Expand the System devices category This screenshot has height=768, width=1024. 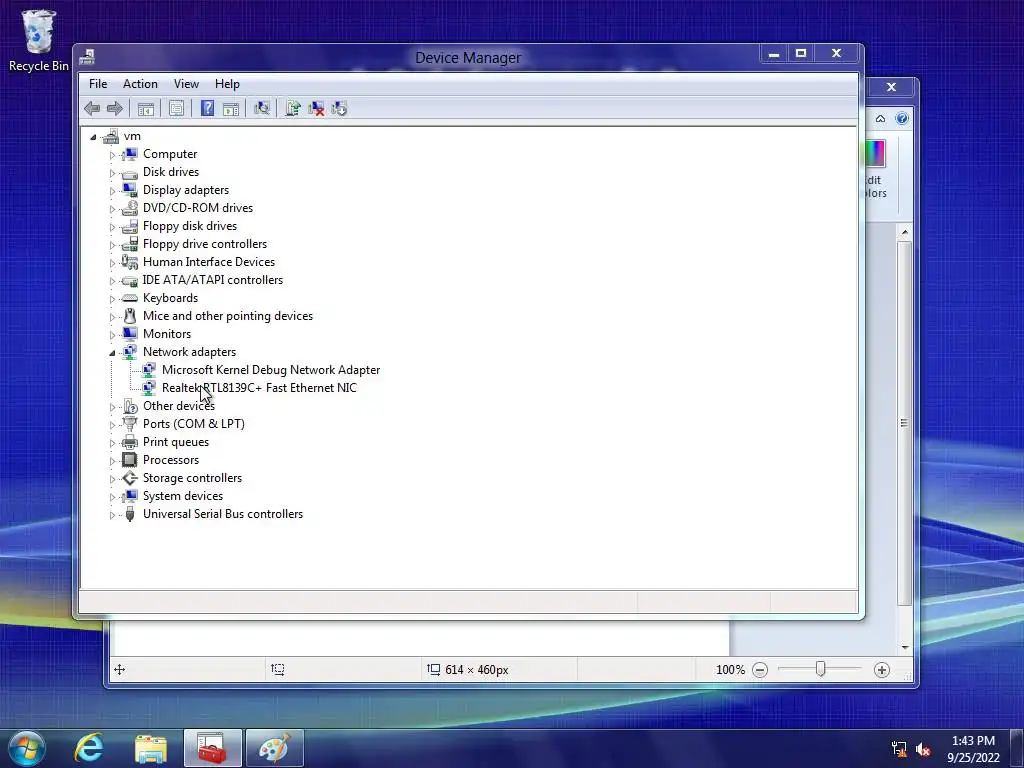[x=112, y=496]
